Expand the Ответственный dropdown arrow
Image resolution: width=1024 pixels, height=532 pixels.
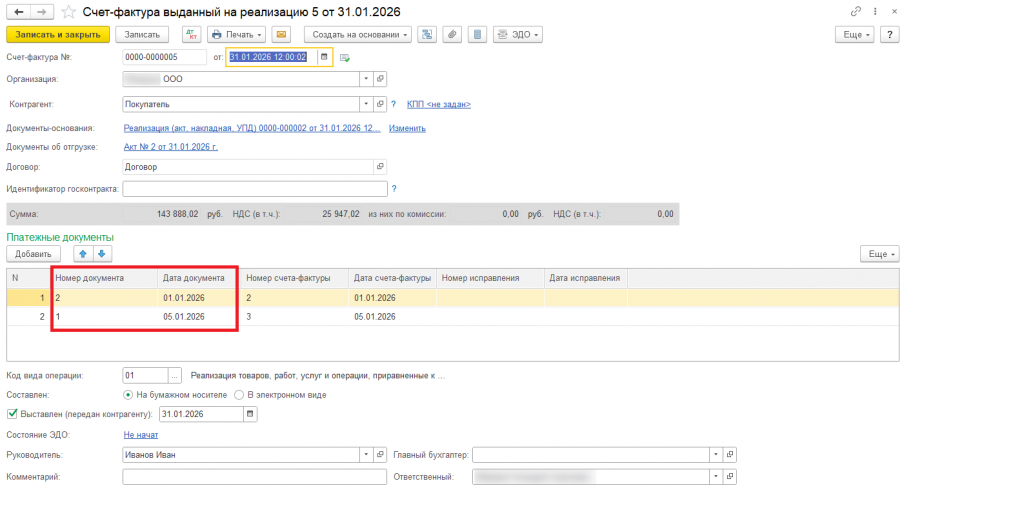(716, 477)
